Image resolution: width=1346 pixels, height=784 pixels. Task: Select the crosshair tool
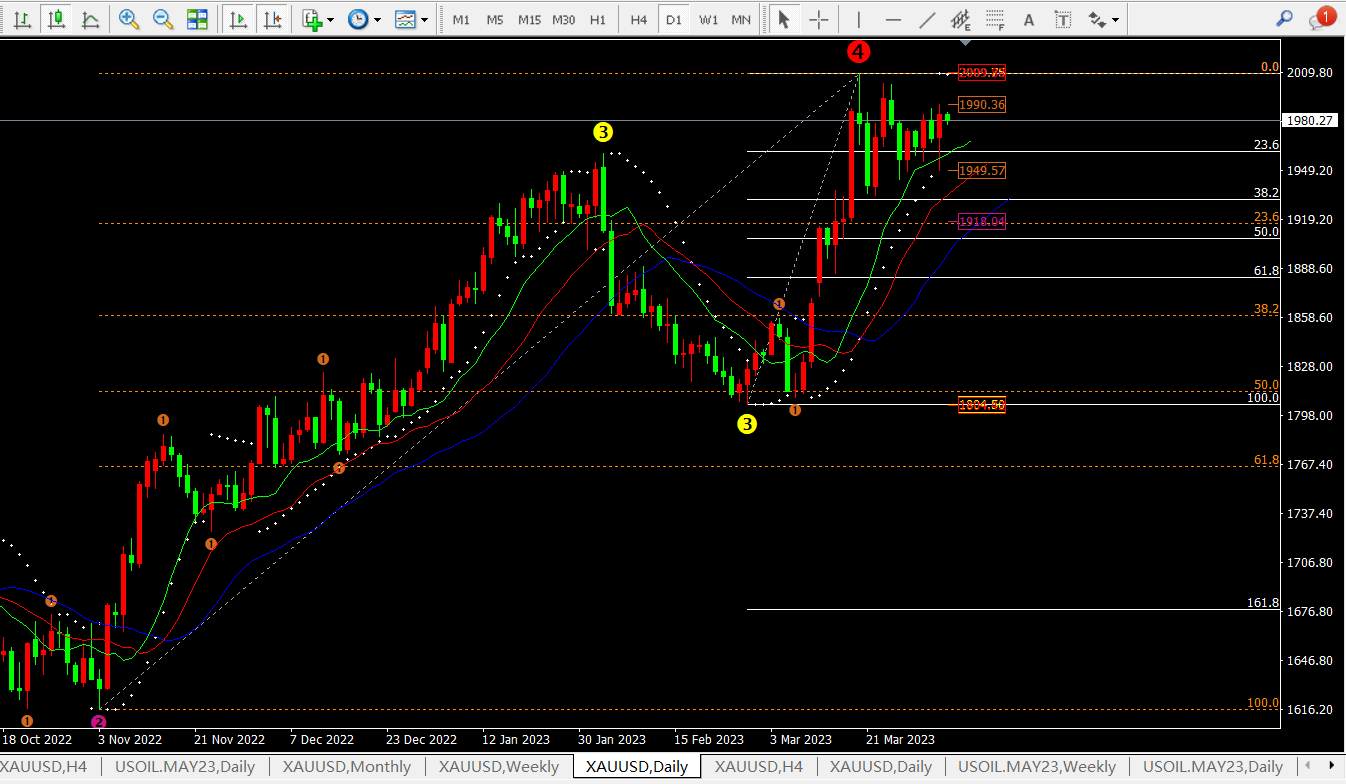818,19
